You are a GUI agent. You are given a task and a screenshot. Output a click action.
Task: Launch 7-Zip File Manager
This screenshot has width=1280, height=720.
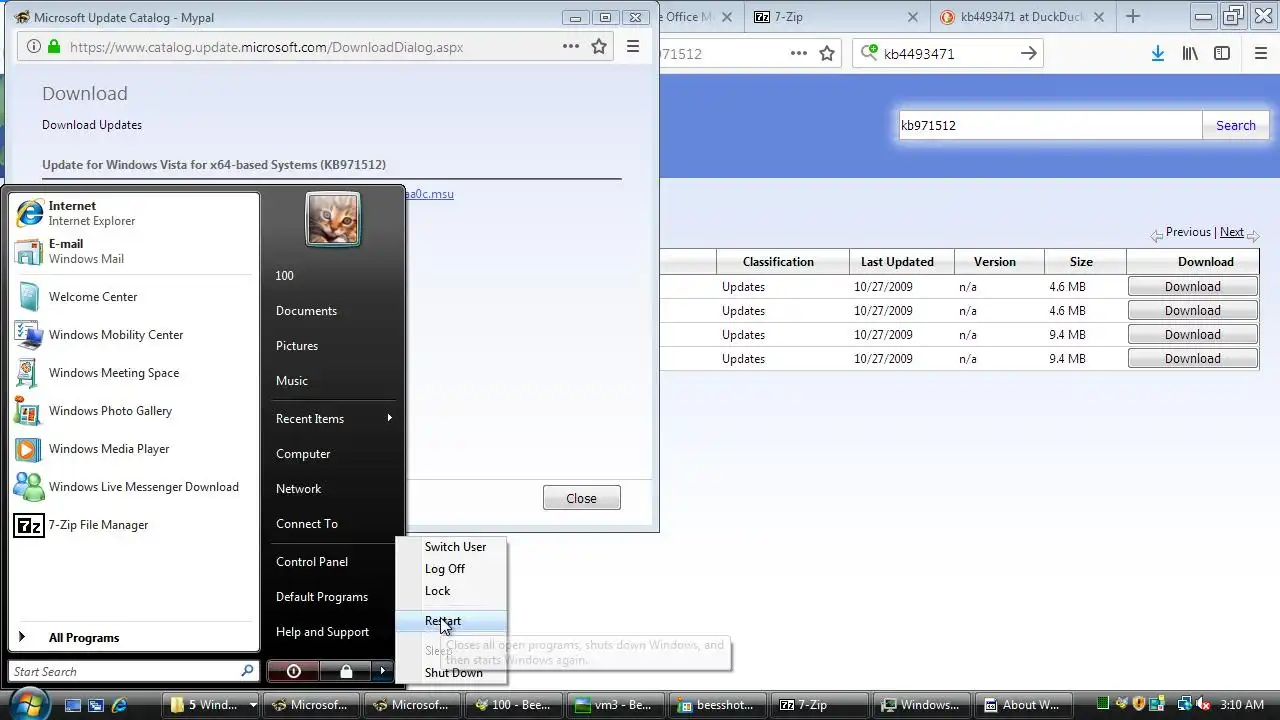click(x=133, y=525)
